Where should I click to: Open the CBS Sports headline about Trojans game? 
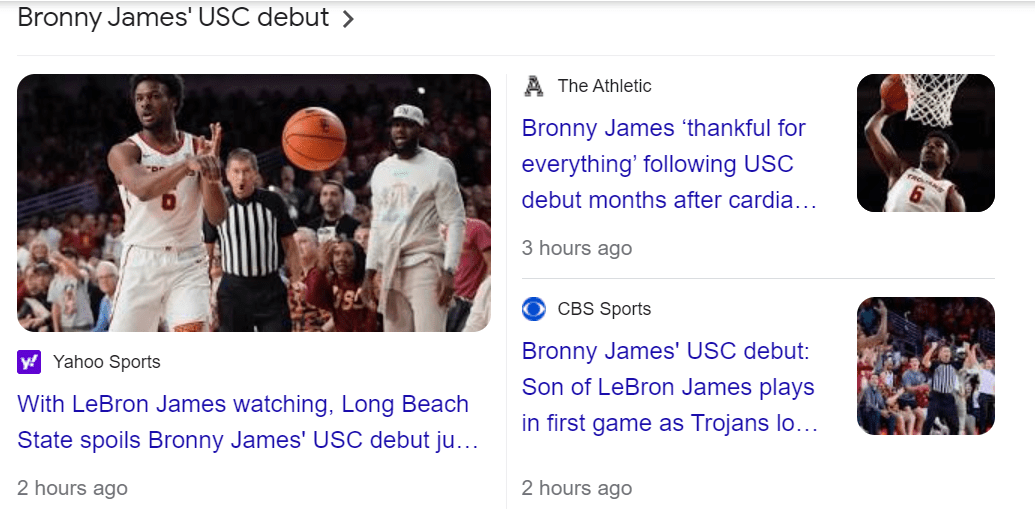[669, 387]
